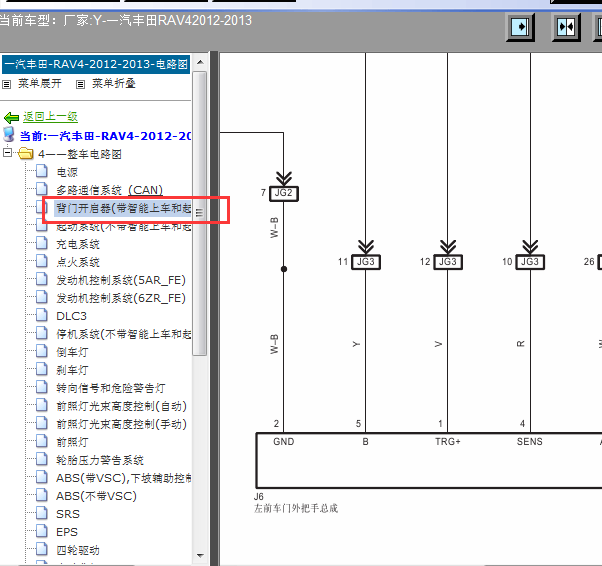Click 菜单展开 to expand the menu
Viewport: 602px width, 566px height.
40,83
